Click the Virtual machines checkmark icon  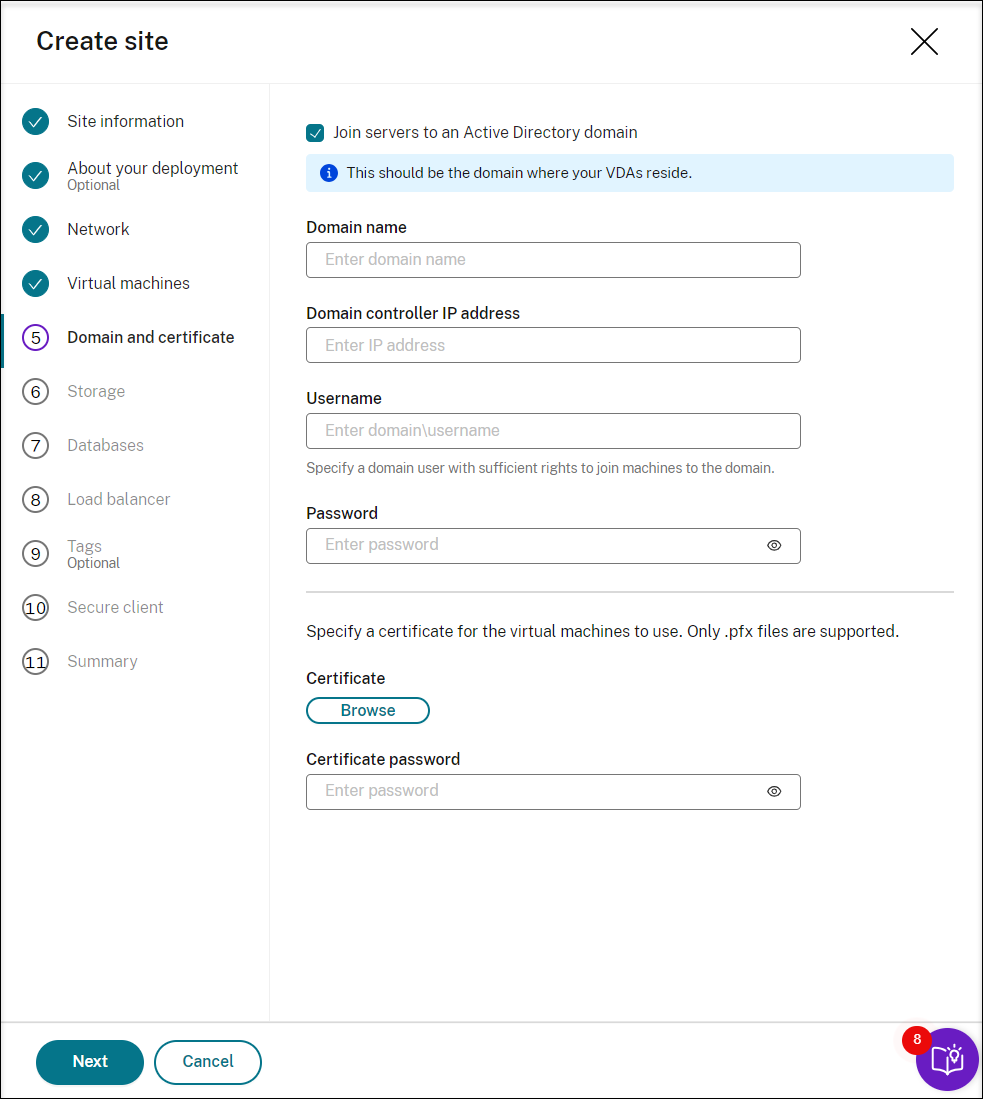pyautogui.click(x=35, y=284)
